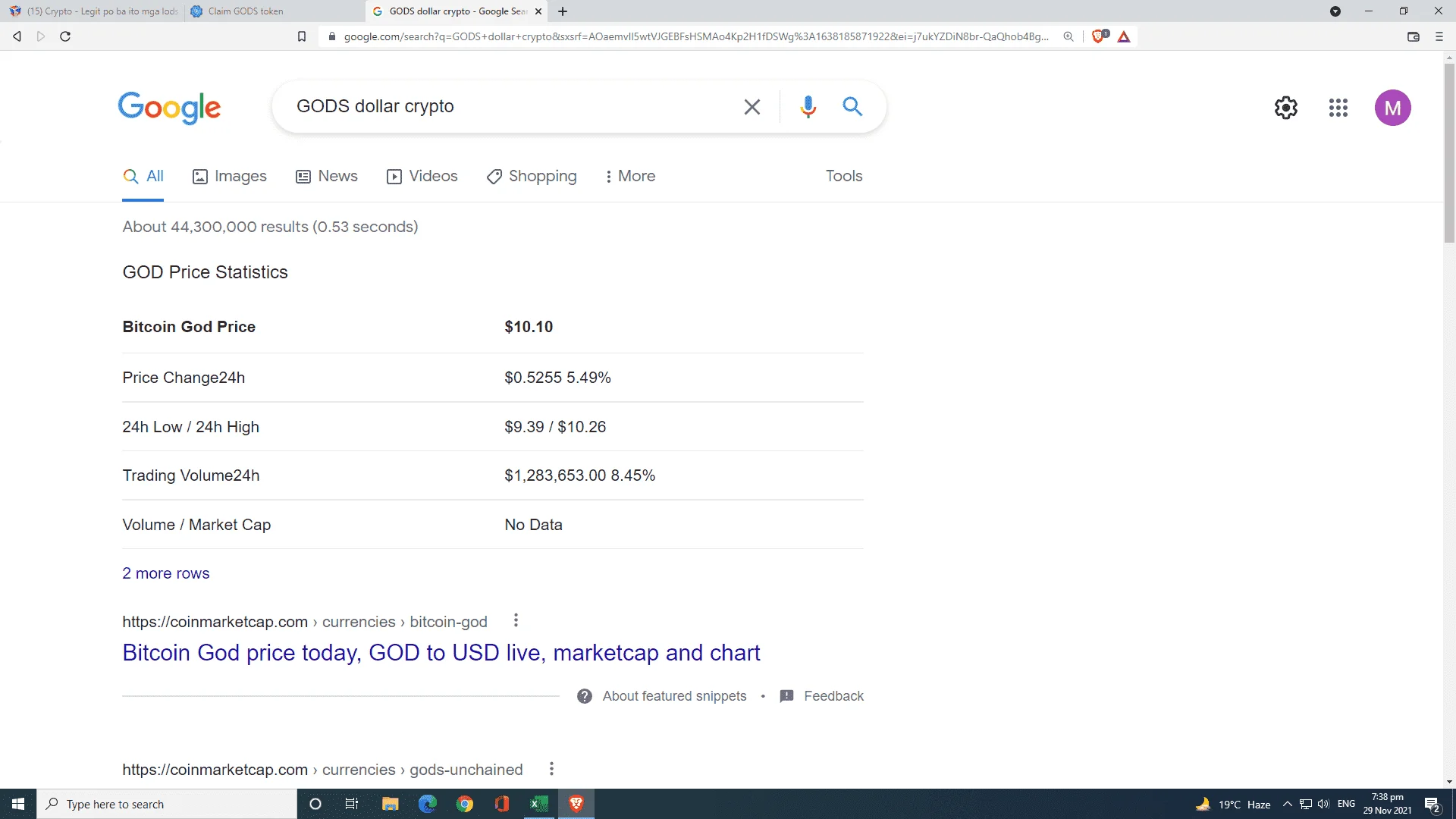1456x819 pixels.
Task: Show hidden system tray icons
Action: (x=1288, y=804)
